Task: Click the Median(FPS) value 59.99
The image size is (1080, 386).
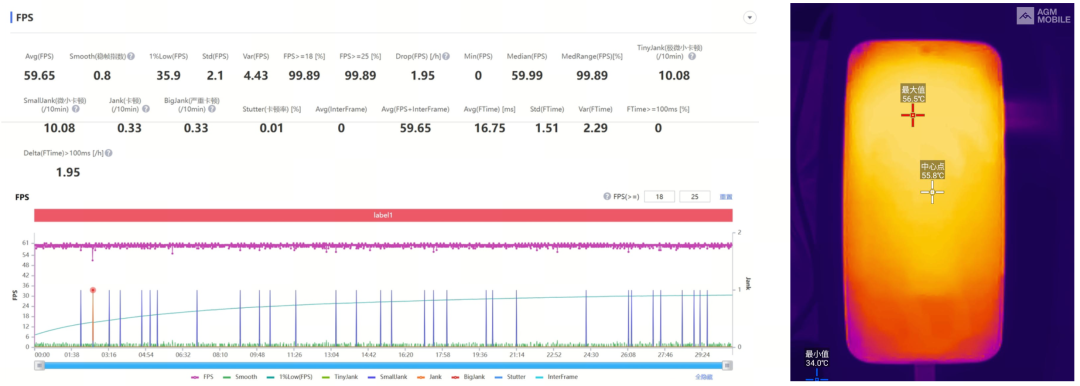Action: pyautogui.click(x=526, y=75)
